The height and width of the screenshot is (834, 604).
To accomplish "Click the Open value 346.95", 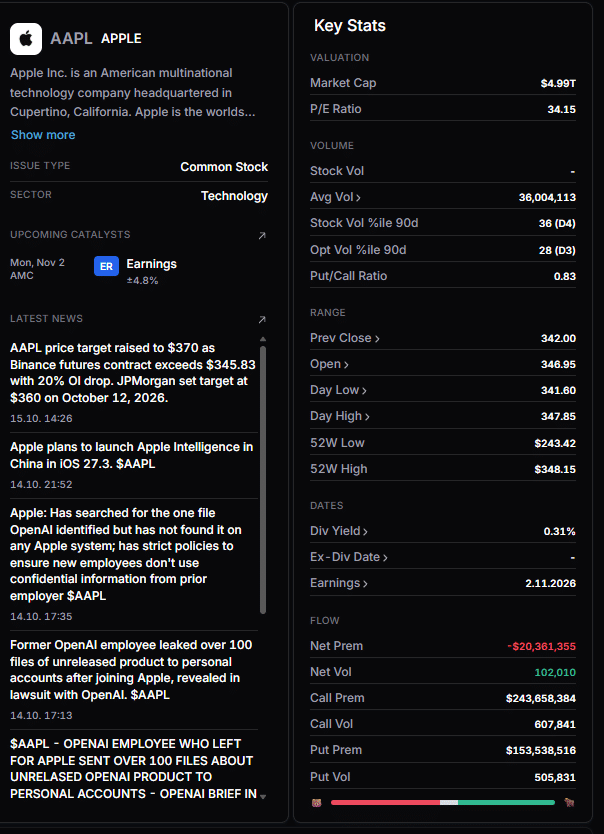I will (x=558, y=365).
